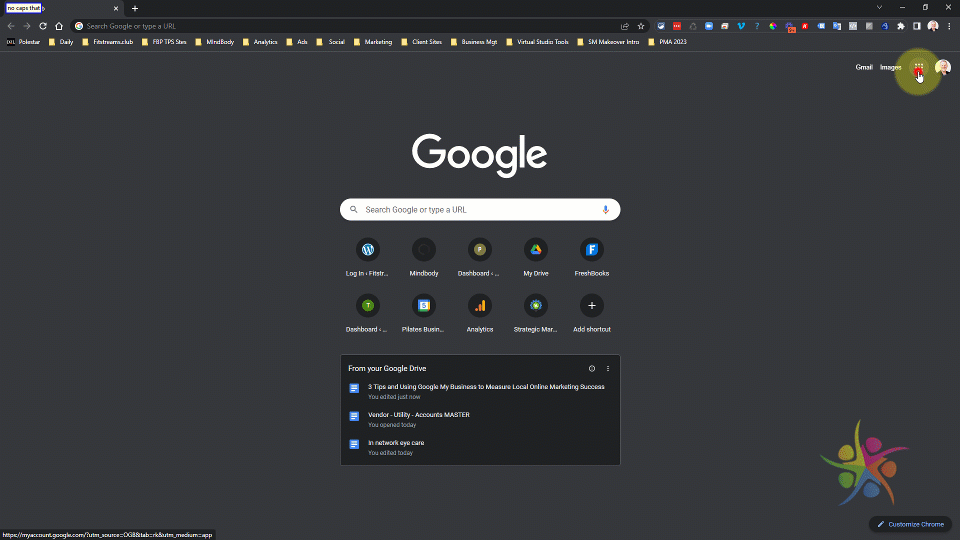Start a voice search with the microphone
This screenshot has height=540, width=960.
pyautogui.click(x=606, y=209)
